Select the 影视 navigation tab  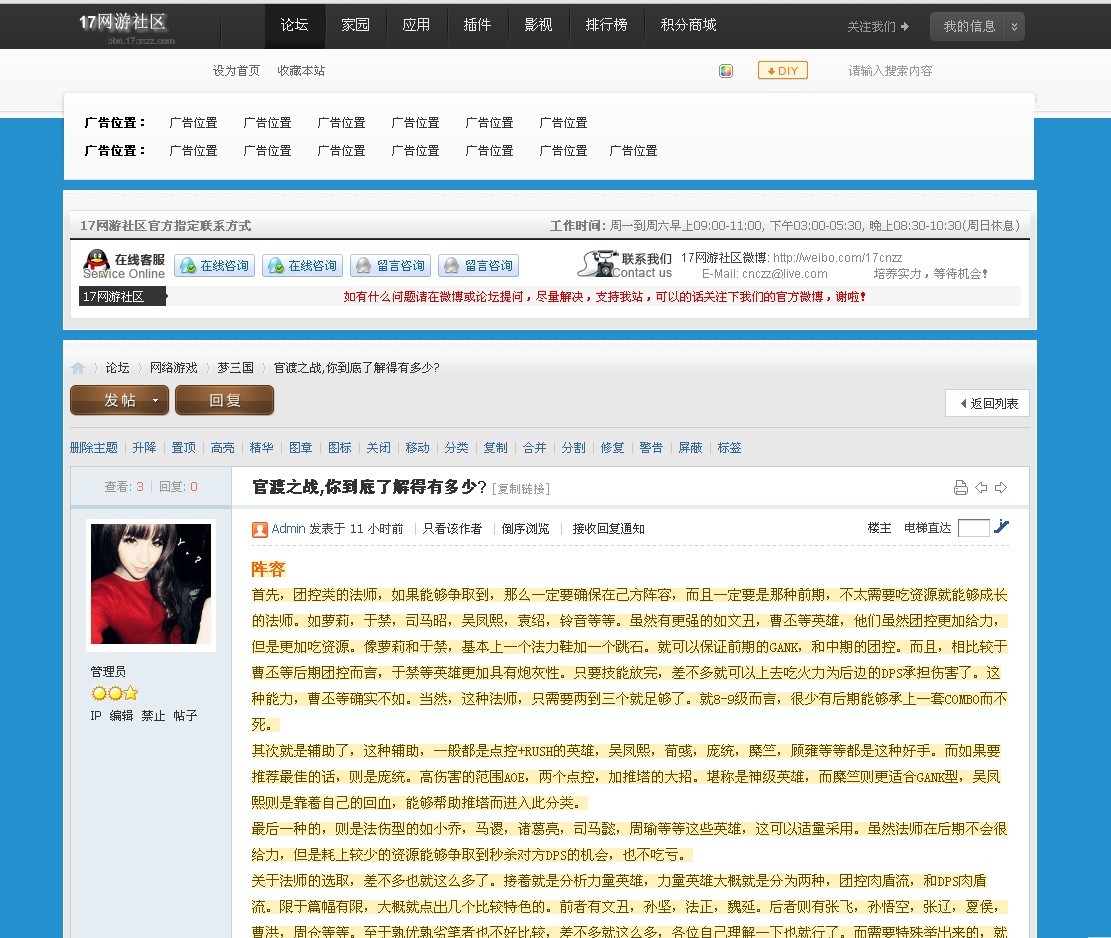[x=538, y=26]
